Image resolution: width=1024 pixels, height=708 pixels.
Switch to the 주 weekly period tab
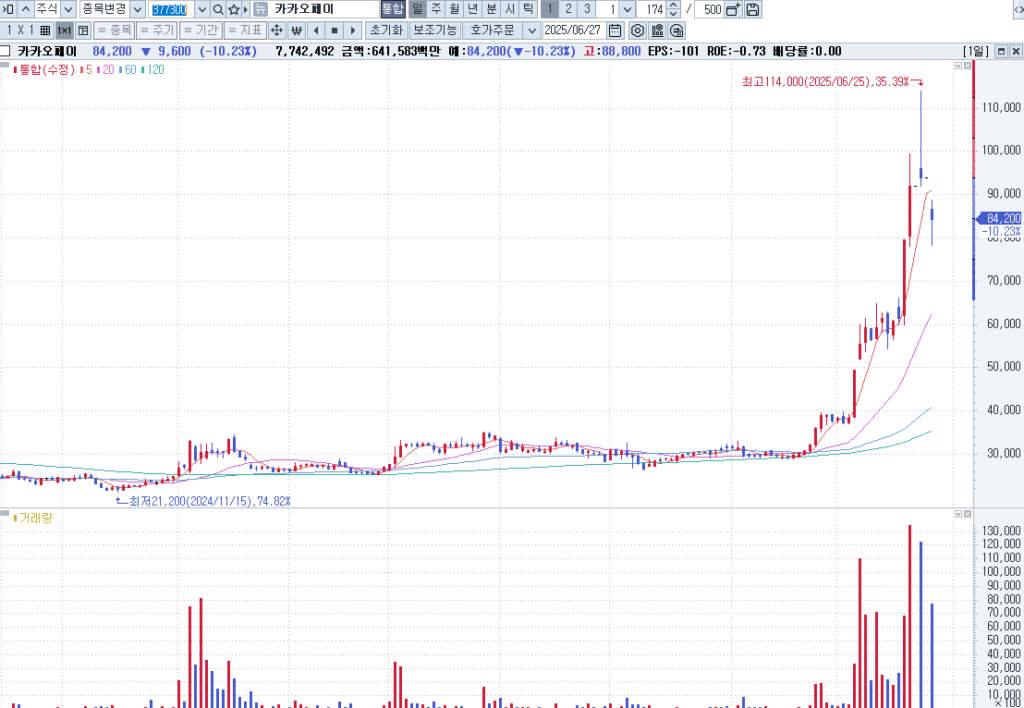pyautogui.click(x=436, y=9)
